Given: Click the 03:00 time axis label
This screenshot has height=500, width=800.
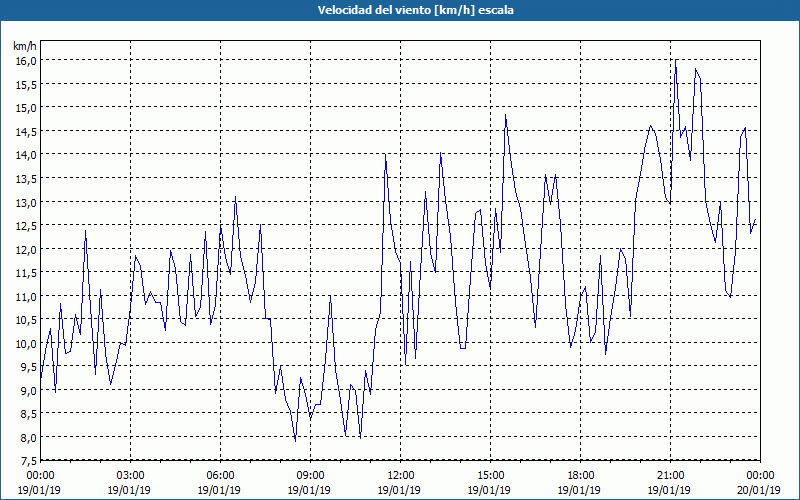Looking at the screenshot, I should 131,476.
